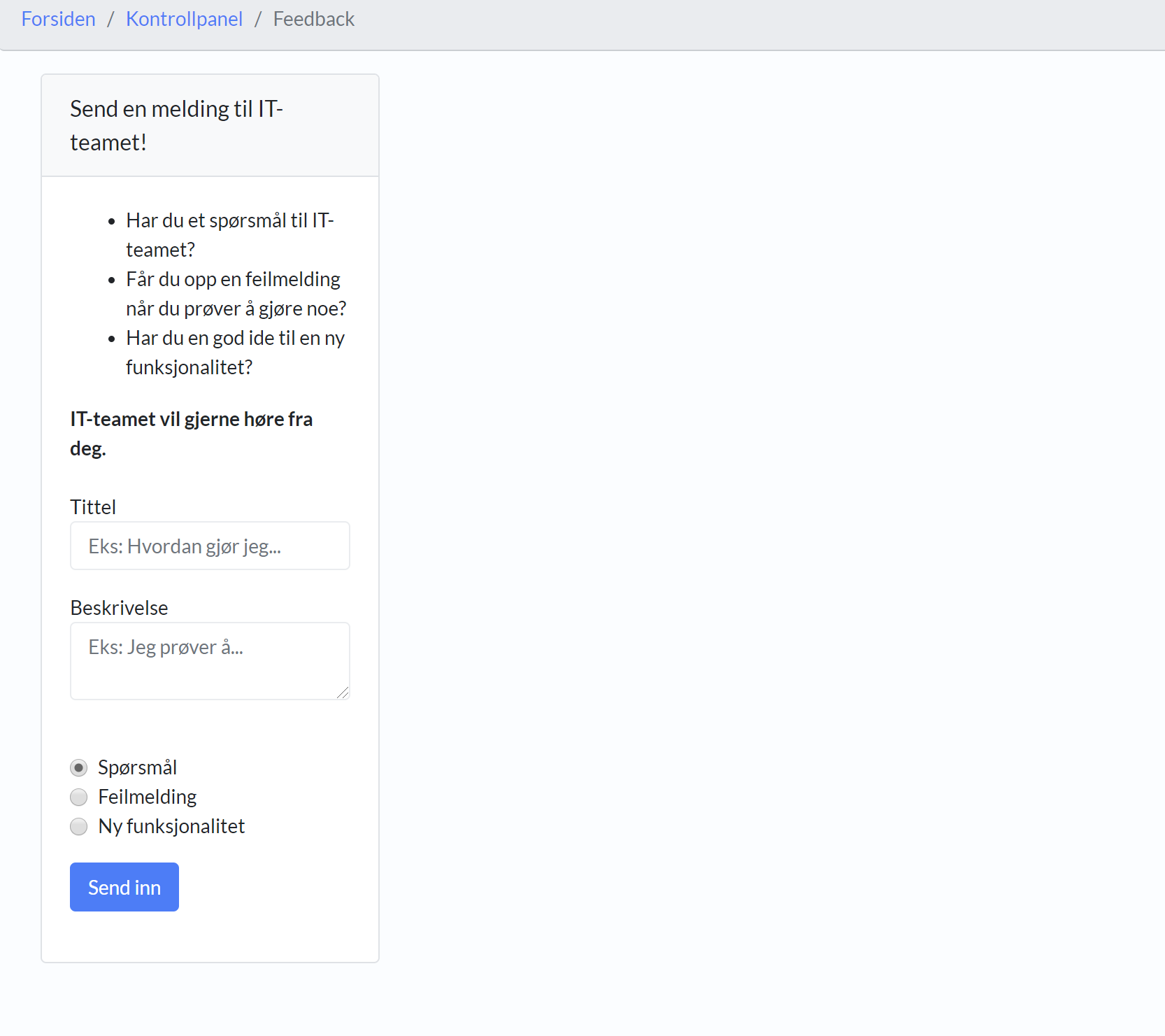This screenshot has width=1165, height=1036.
Task: Click the heading 'Send en melding til IT-teamet!'
Action: pos(176,125)
